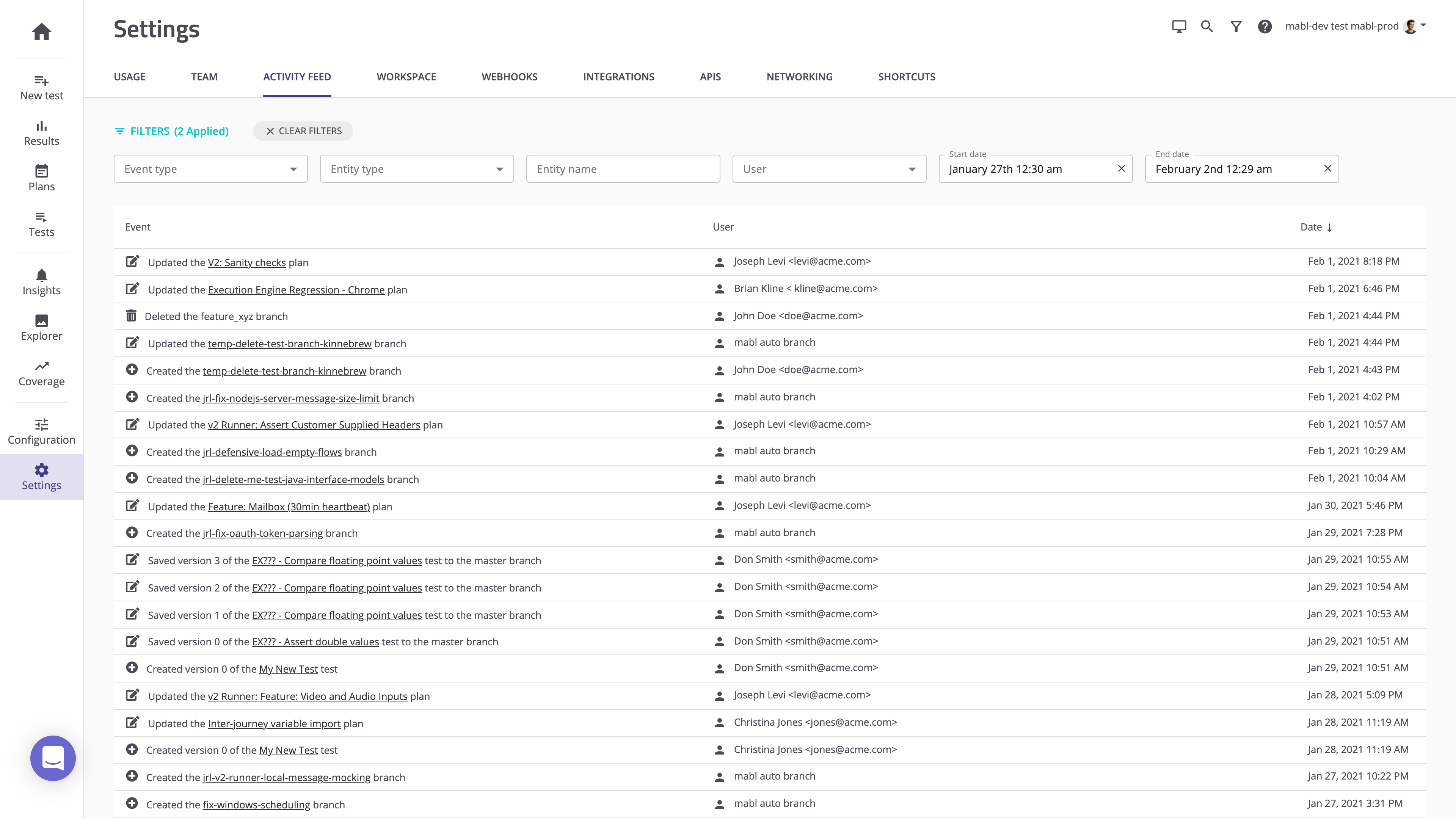The height and width of the screenshot is (819, 1456).
Task: Switch to the Webhooks tab
Action: pyautogui.click(x=509, y=77)
